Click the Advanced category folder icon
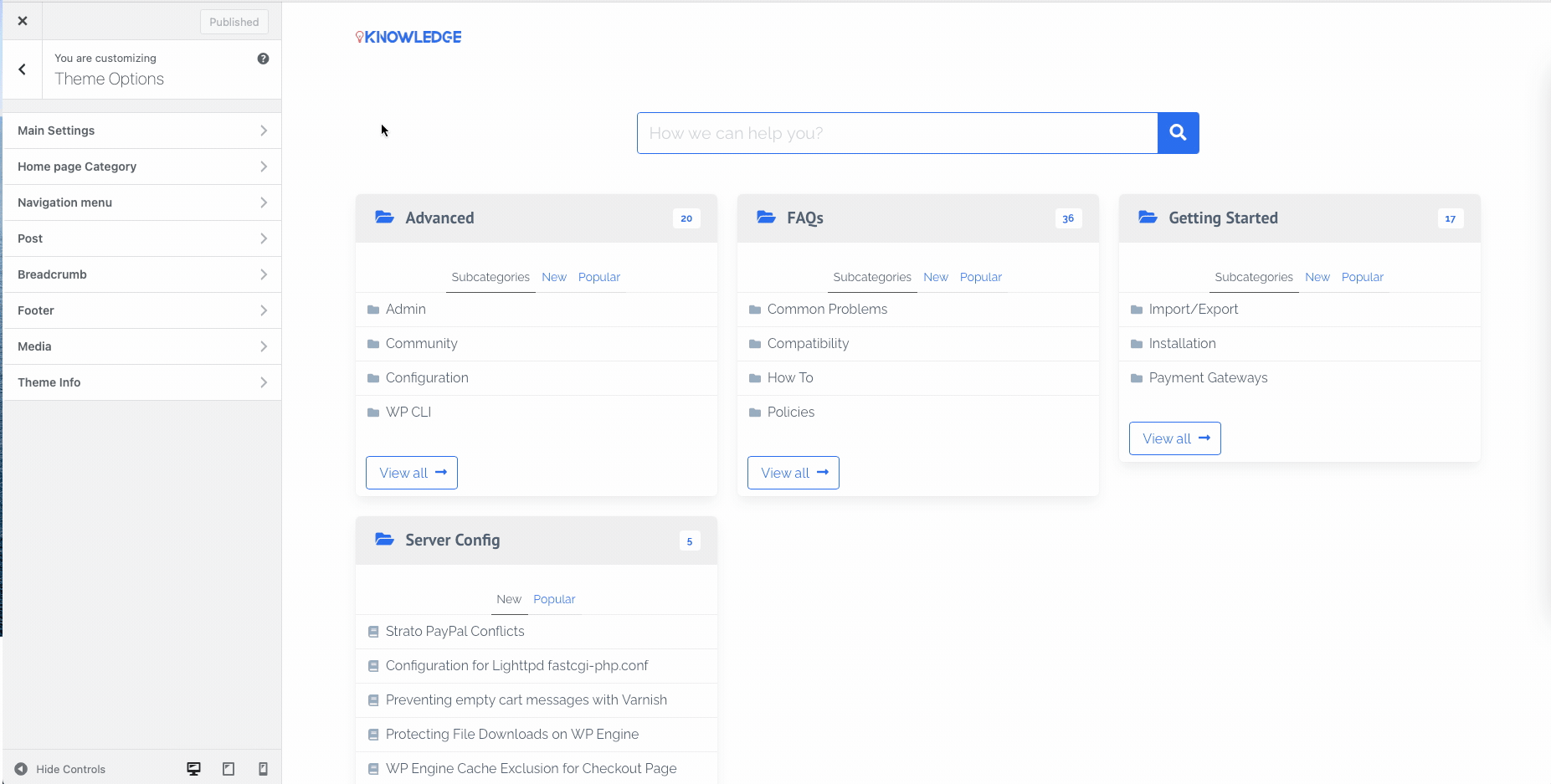 pos(384,218)
